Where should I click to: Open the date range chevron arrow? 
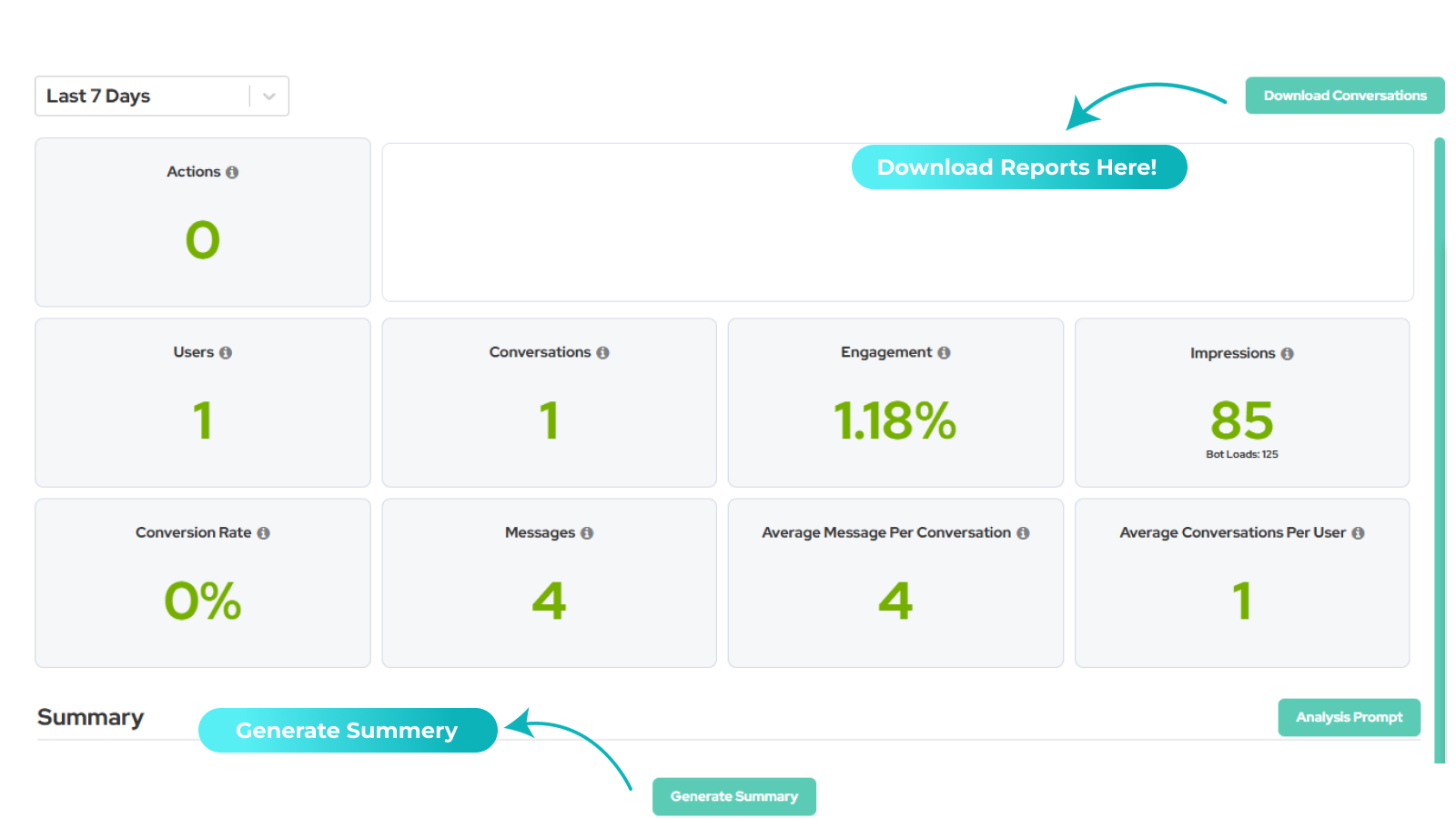click(268, 96)
